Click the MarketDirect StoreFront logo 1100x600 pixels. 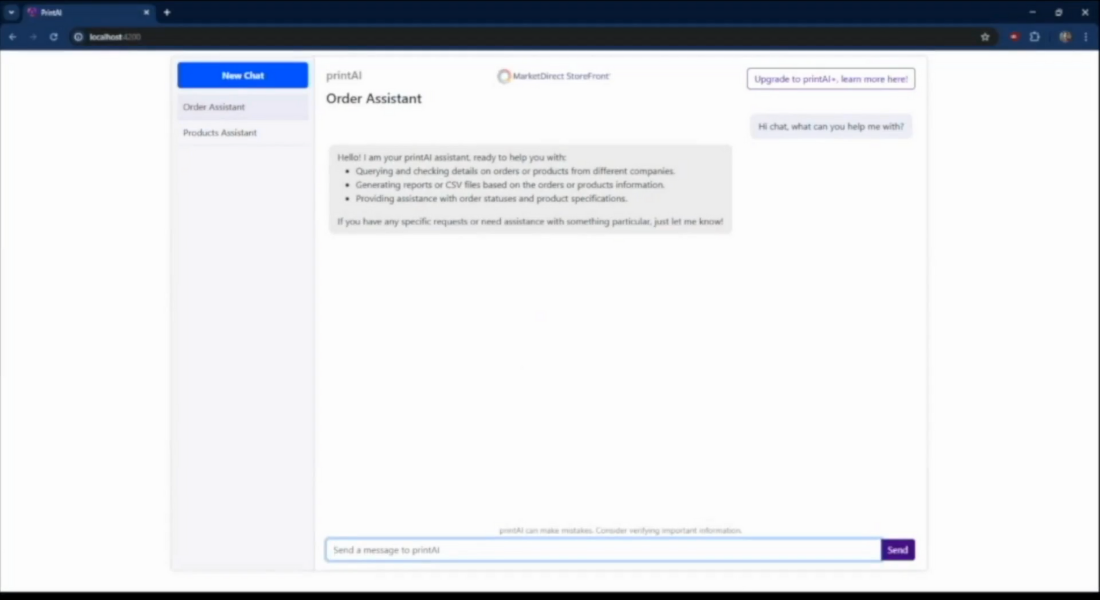click(554, 76)
